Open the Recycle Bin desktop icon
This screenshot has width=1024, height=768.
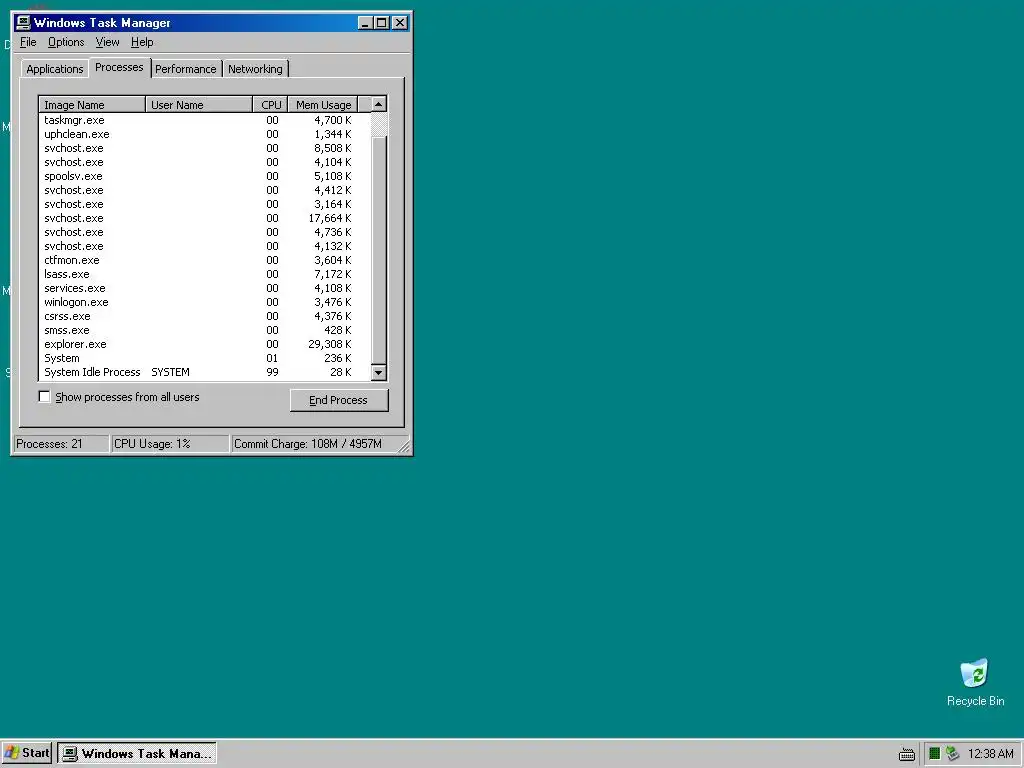pos(975,682)
